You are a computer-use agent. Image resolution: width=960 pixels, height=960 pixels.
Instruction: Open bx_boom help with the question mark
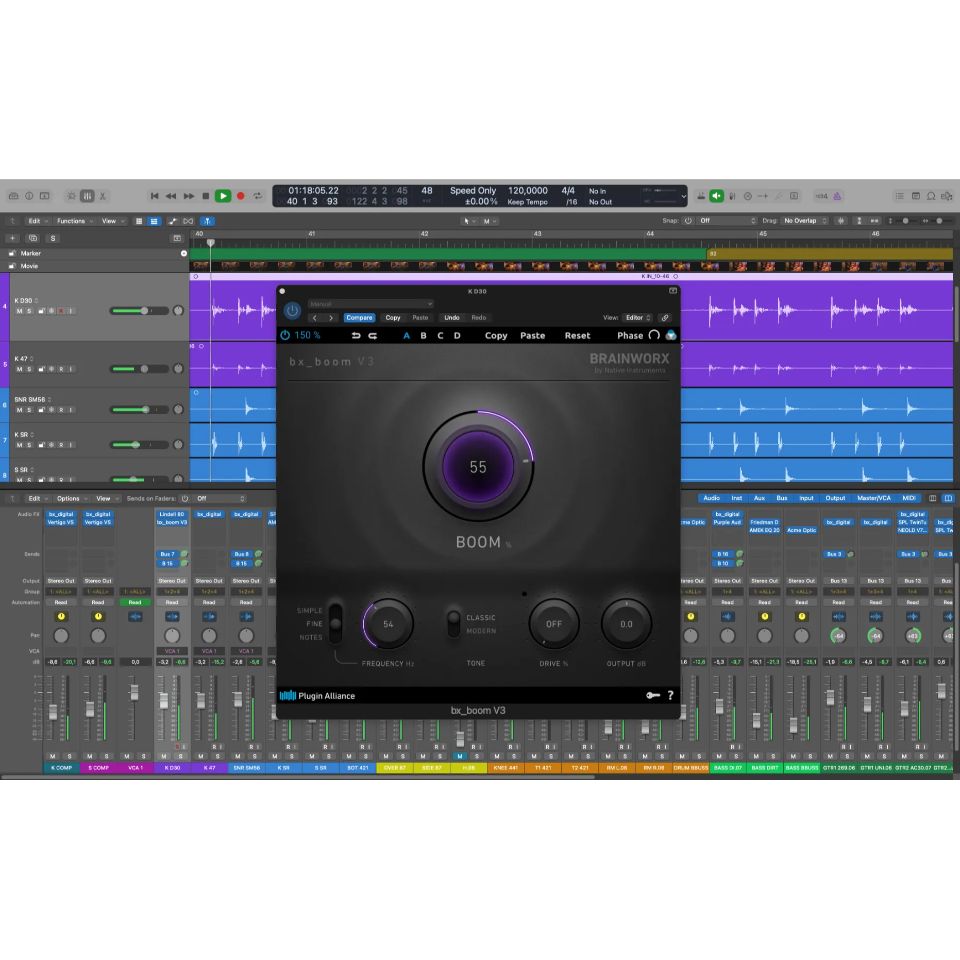click(670, 695)
